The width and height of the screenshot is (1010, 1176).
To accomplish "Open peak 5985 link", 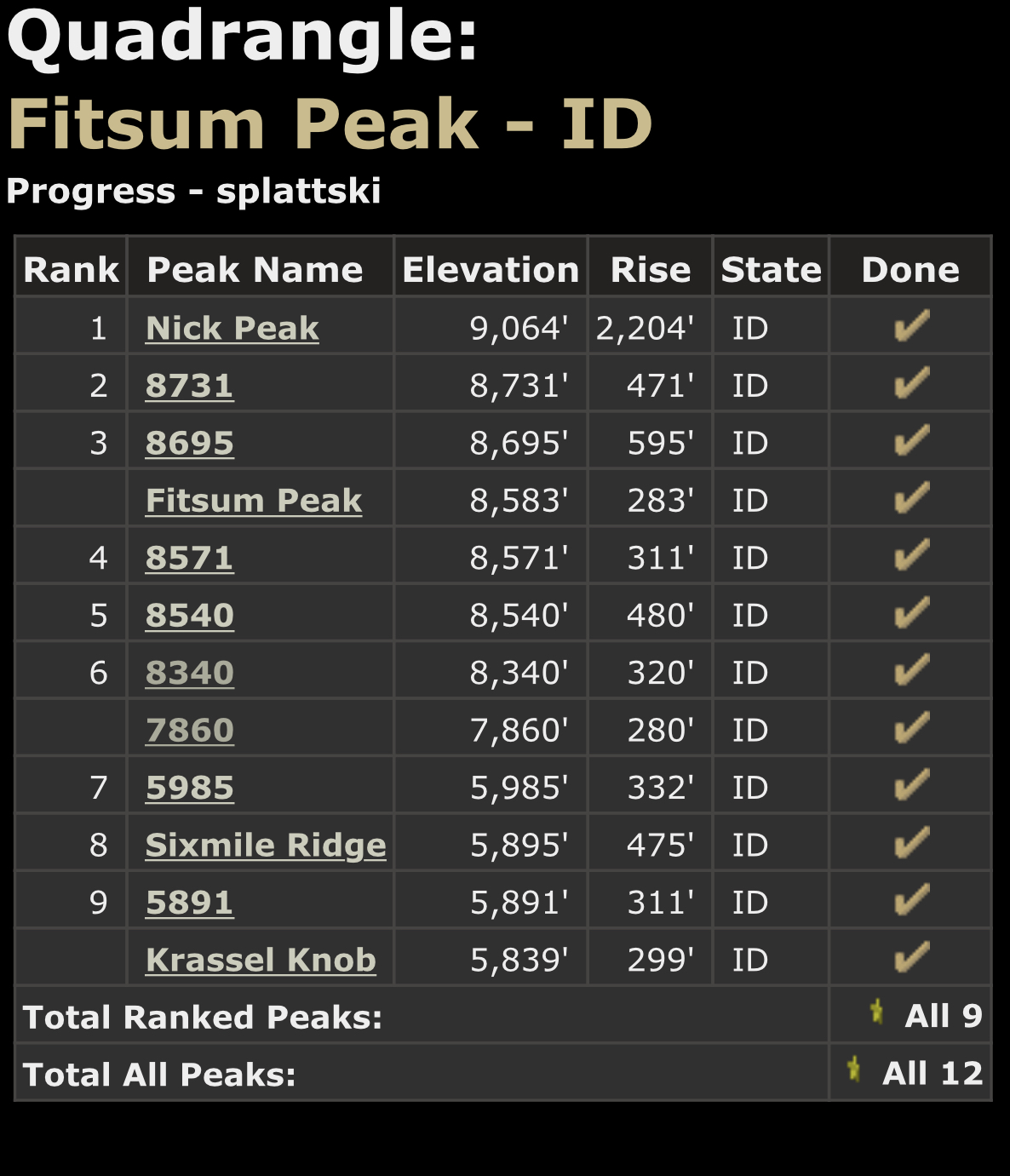I will pyautogui.click(x=189, y=788).
